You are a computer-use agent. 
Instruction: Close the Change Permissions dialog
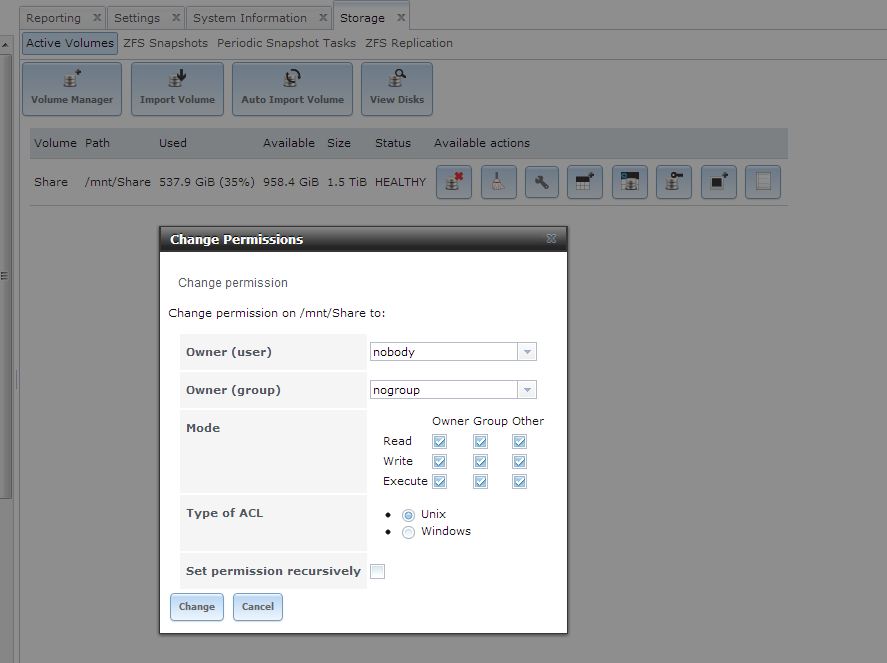[551, 240]
